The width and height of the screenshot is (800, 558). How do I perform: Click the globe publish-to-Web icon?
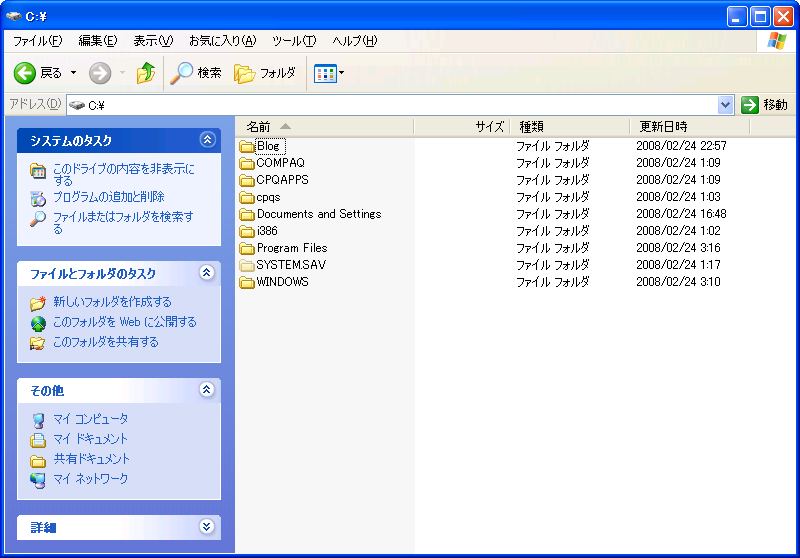38,323
